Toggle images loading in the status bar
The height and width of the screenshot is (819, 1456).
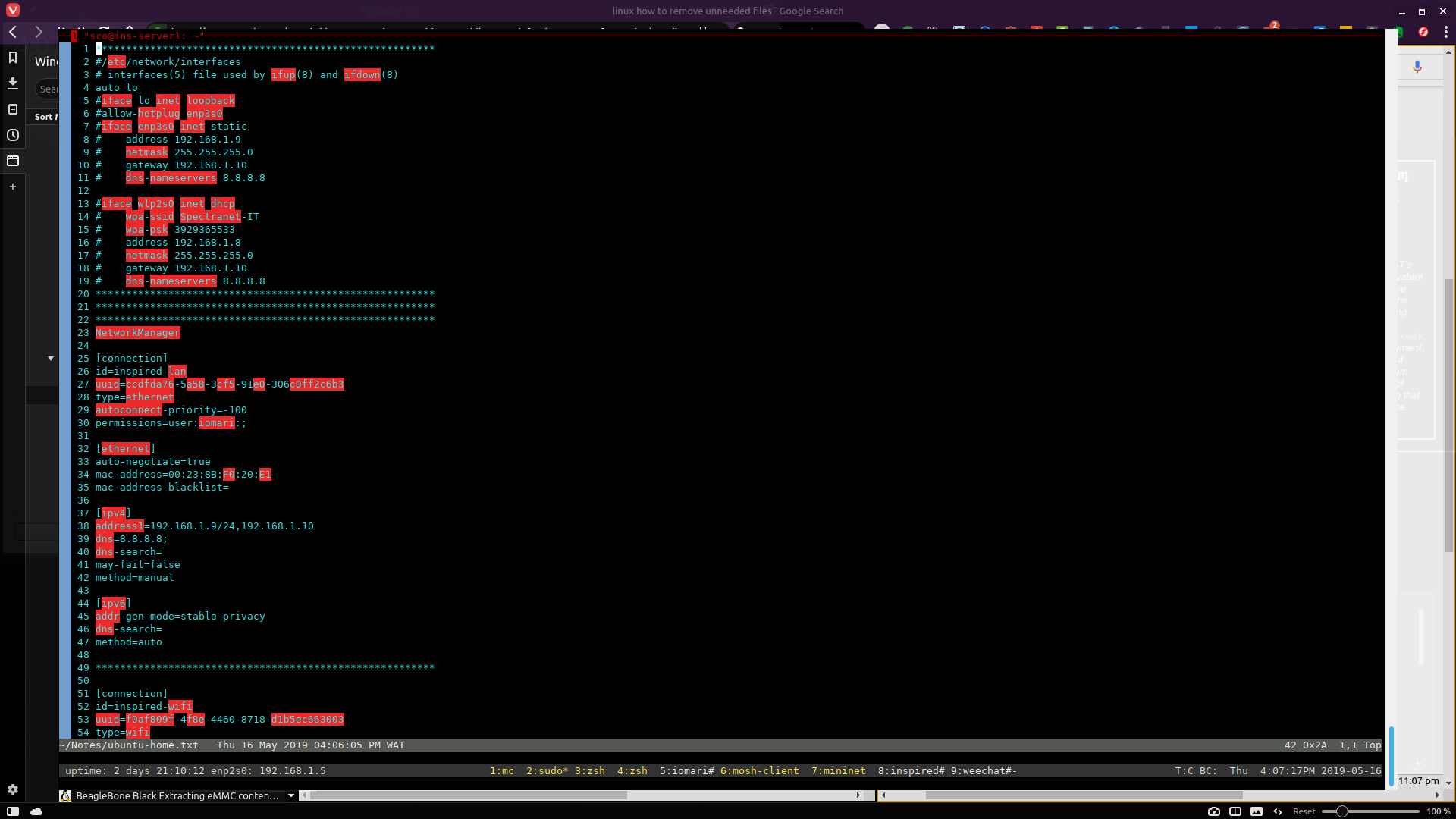(x=1257, y=811)
